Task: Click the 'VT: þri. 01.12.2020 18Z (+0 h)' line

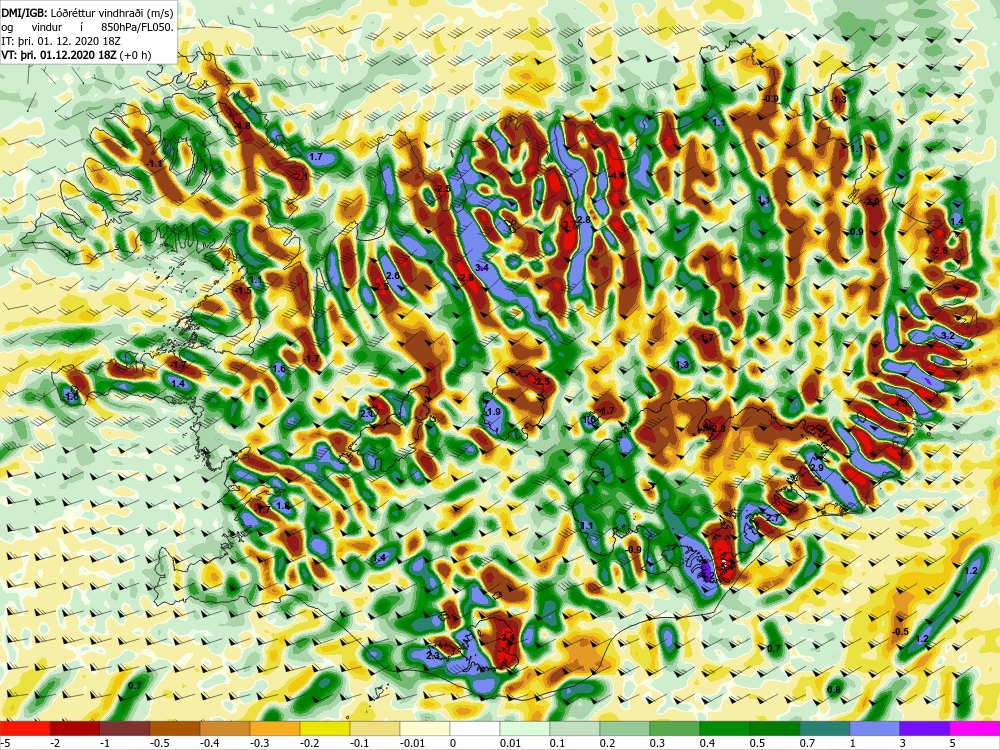Action: (x=77, y=55)
